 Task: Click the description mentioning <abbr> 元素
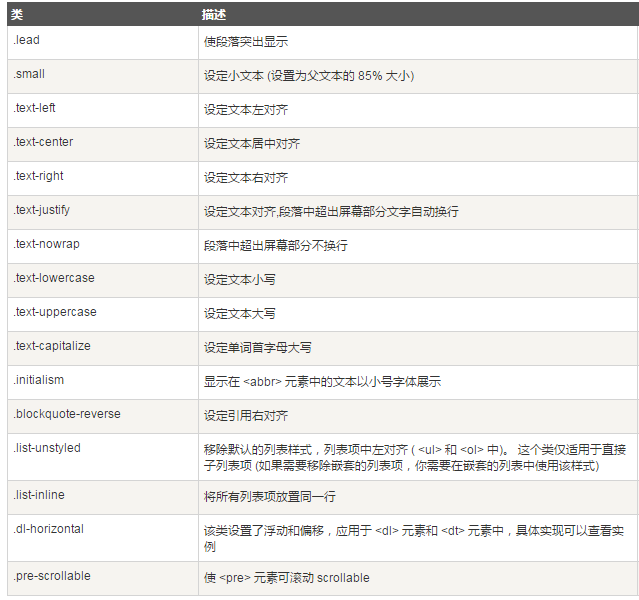(322, 382)
